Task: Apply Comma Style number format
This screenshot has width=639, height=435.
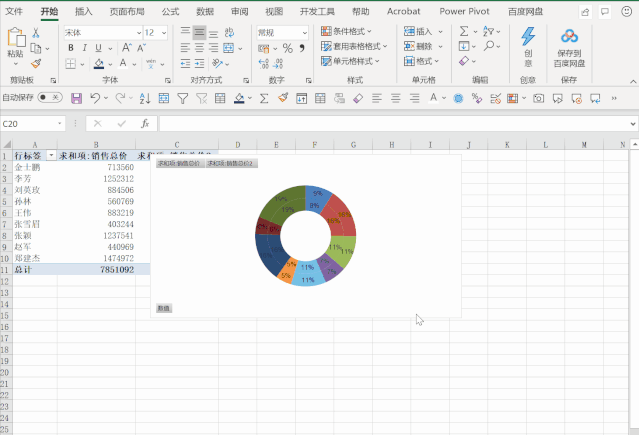Action: [x=302, y=48]
